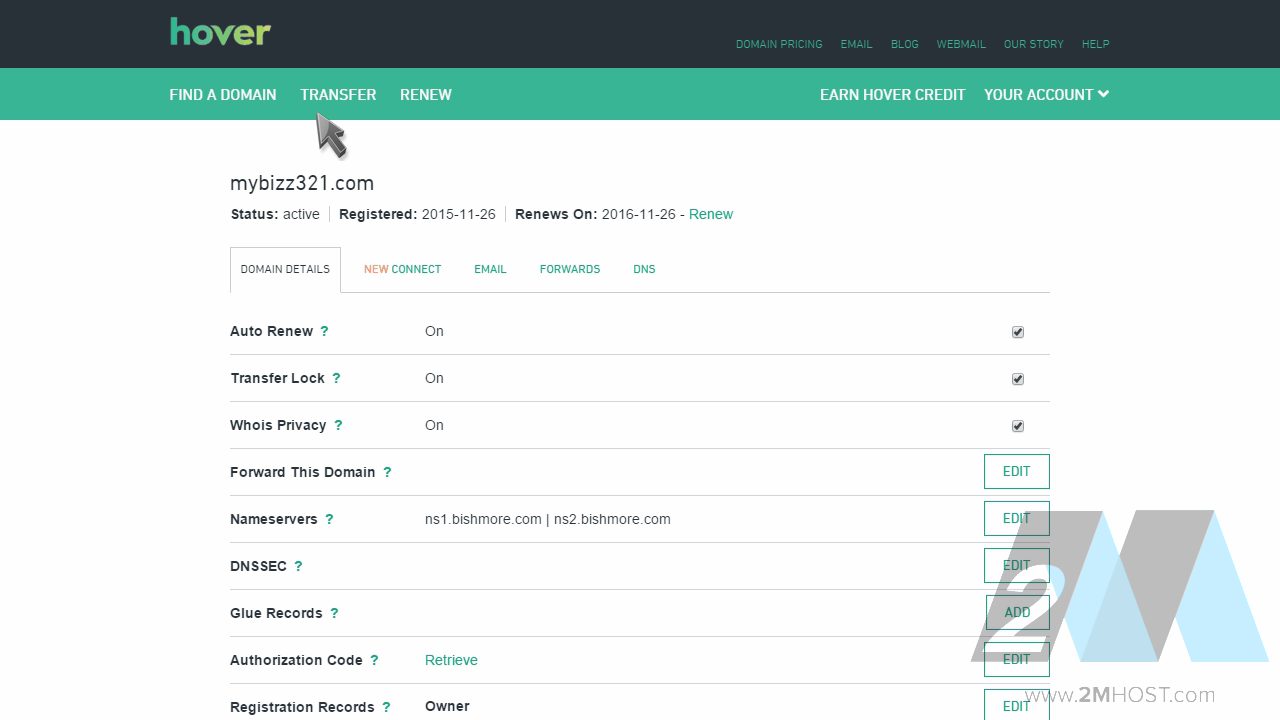
Task: Click the Owner value in Registration Records
Action: (447, 706)
